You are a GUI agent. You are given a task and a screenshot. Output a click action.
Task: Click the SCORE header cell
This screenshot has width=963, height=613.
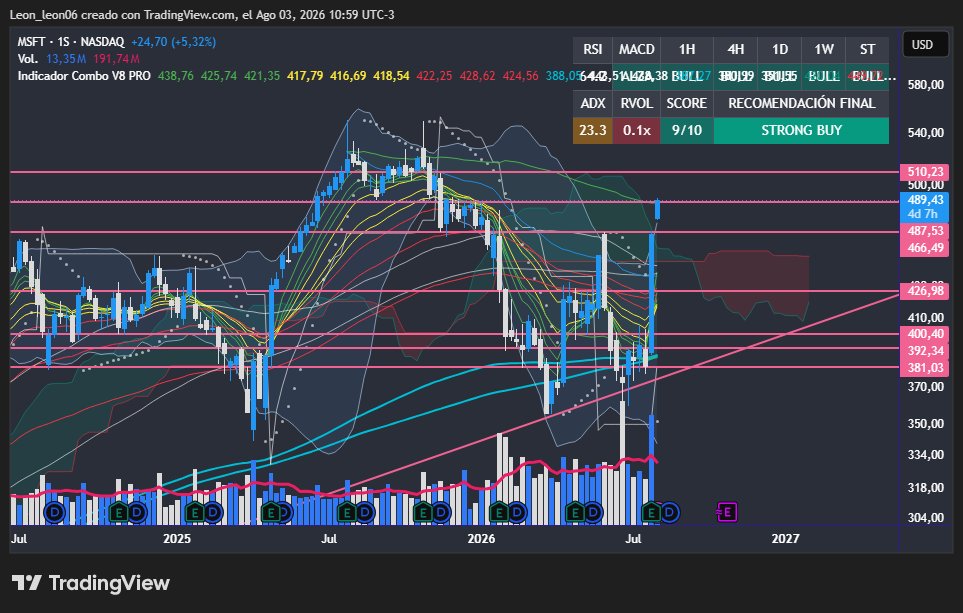[687, 103]
